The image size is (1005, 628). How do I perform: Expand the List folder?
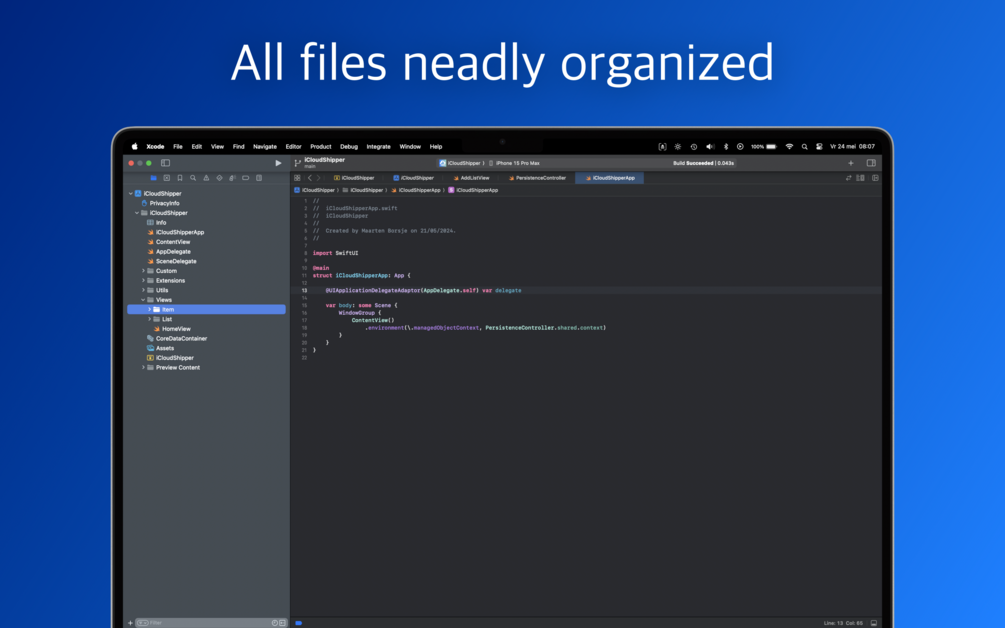[x=150, y=319]
